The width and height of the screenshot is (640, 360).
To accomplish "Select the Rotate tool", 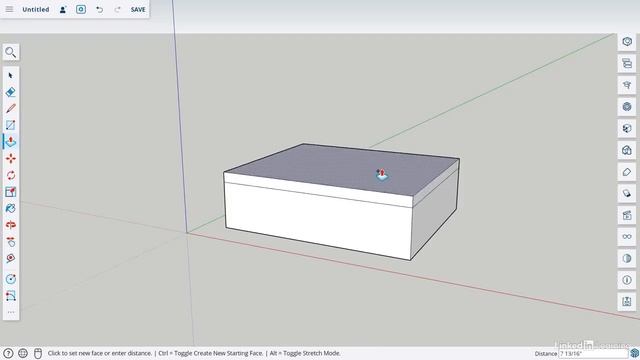I will 11,175.
